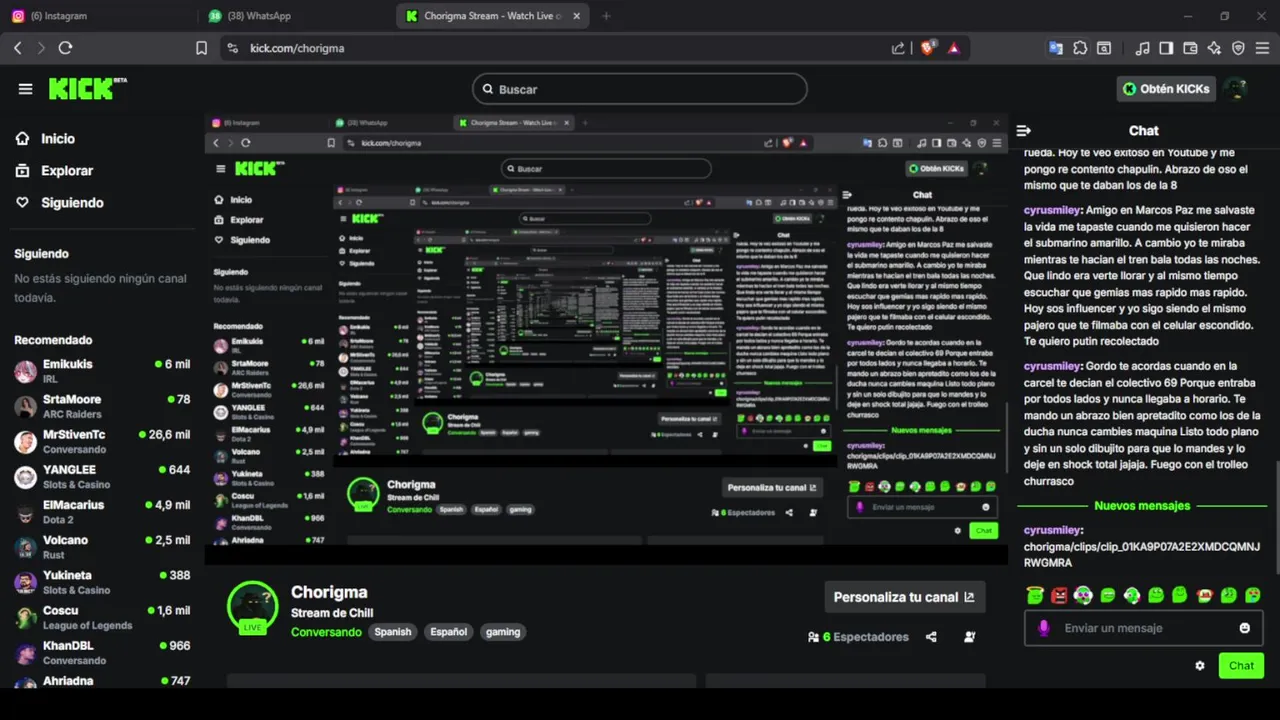1280x720 pixels.
Task: Open the Brave playlist music icon
Action: point(1143,48)
